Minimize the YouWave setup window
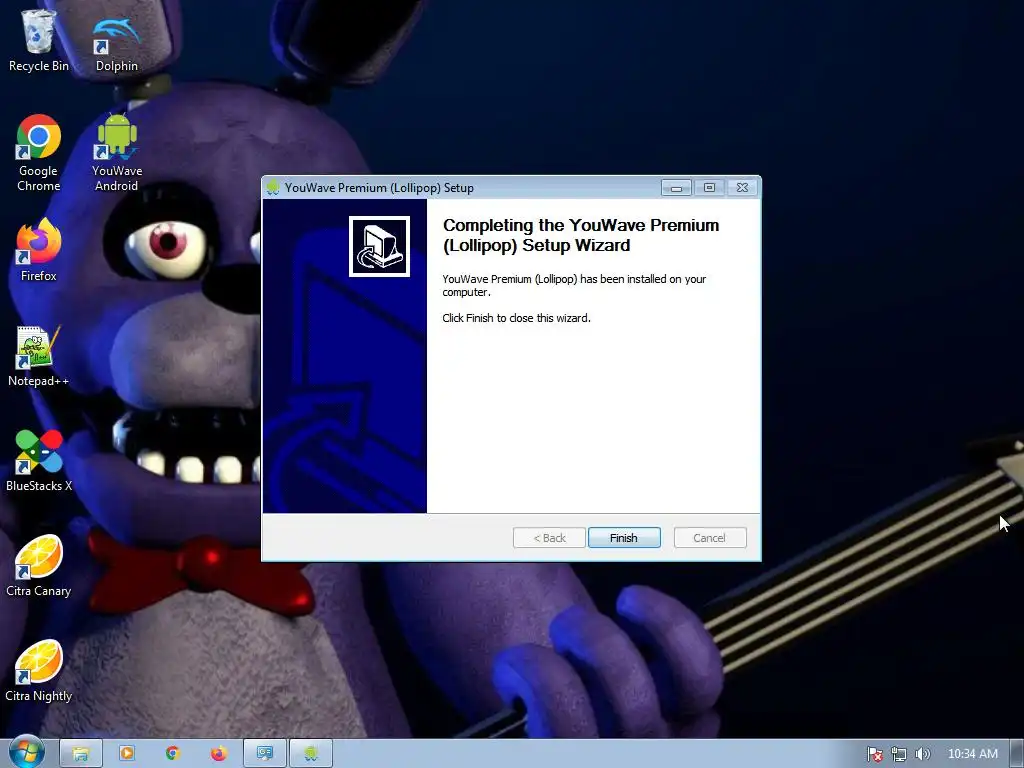 pyautogui.click(x=677, y=188)
